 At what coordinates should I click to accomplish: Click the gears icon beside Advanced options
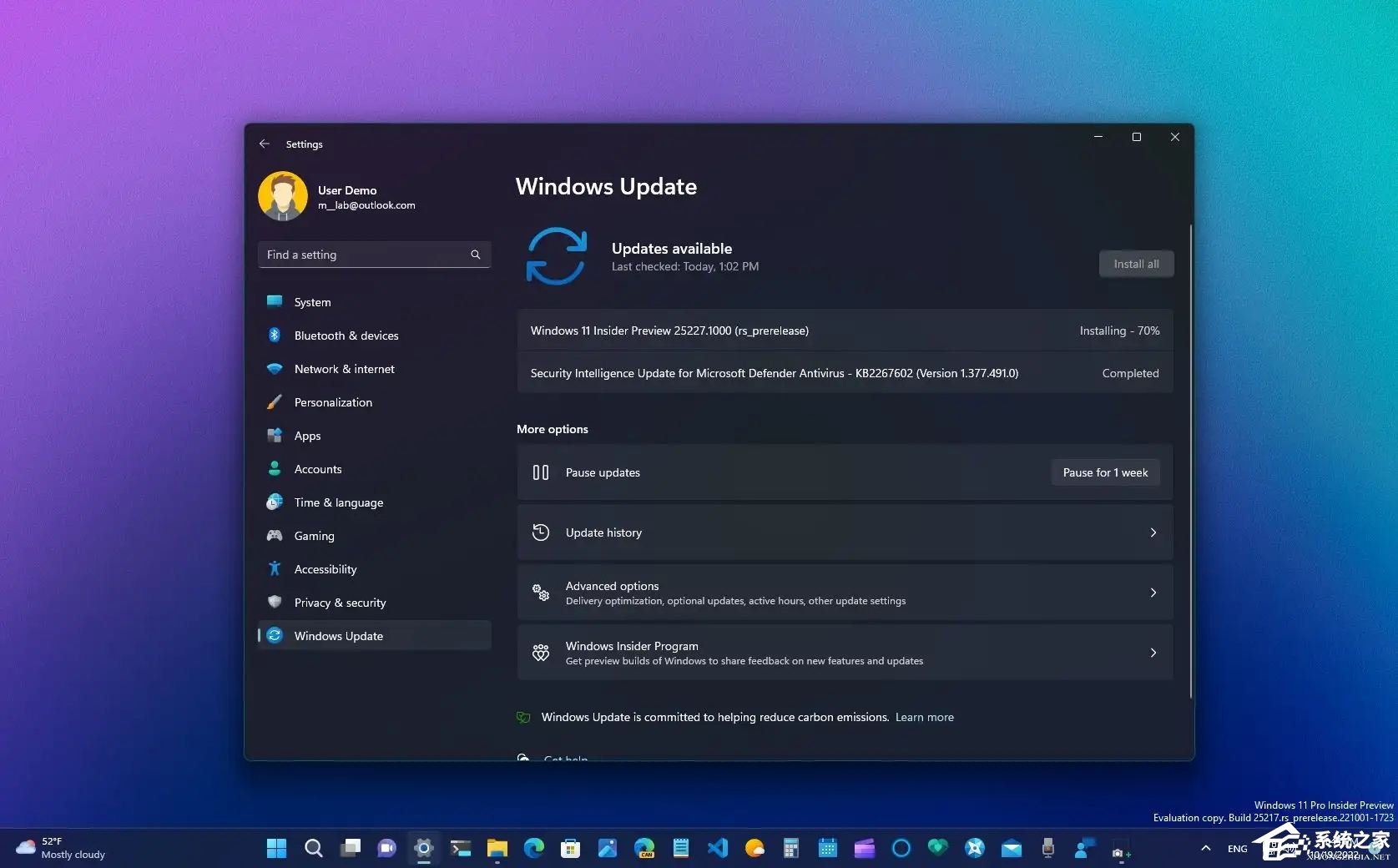(x=541, y=593)
